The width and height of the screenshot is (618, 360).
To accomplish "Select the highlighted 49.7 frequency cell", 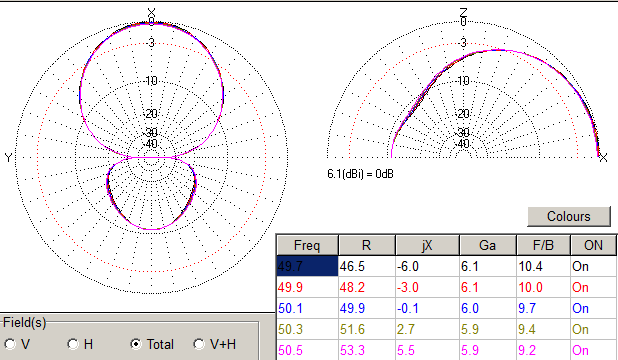I will (x=307, y=266).
